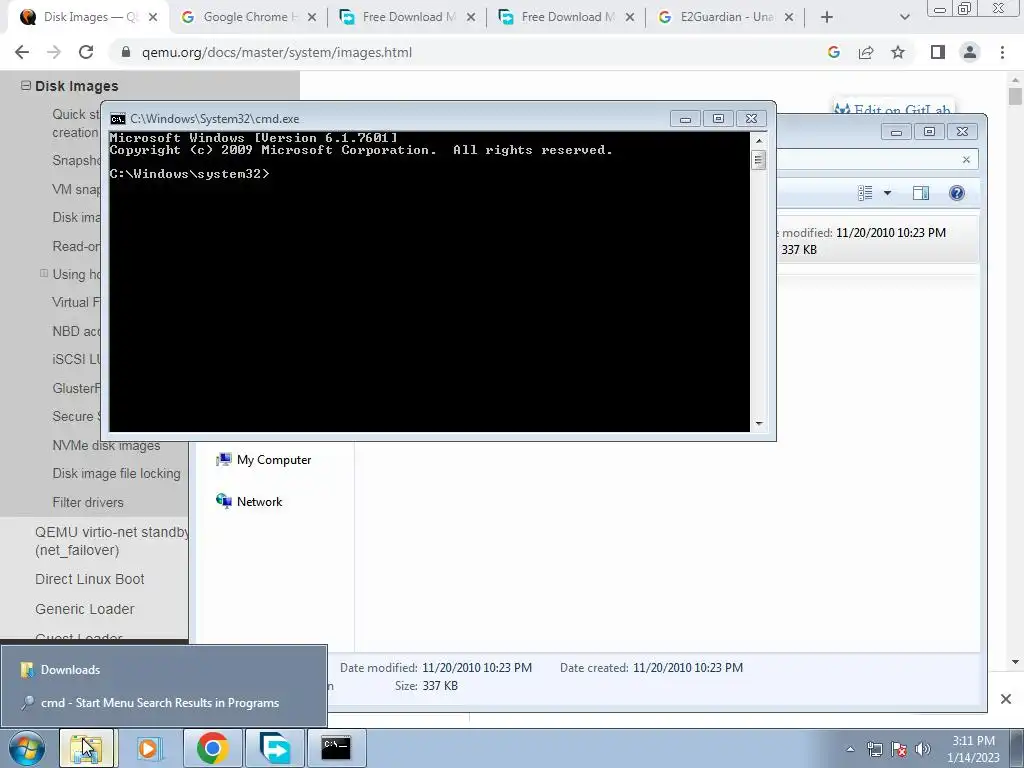Open Direct Linux Boot link
The image size is (1024, 768).
pyautogui.click(x=89, y=579)
